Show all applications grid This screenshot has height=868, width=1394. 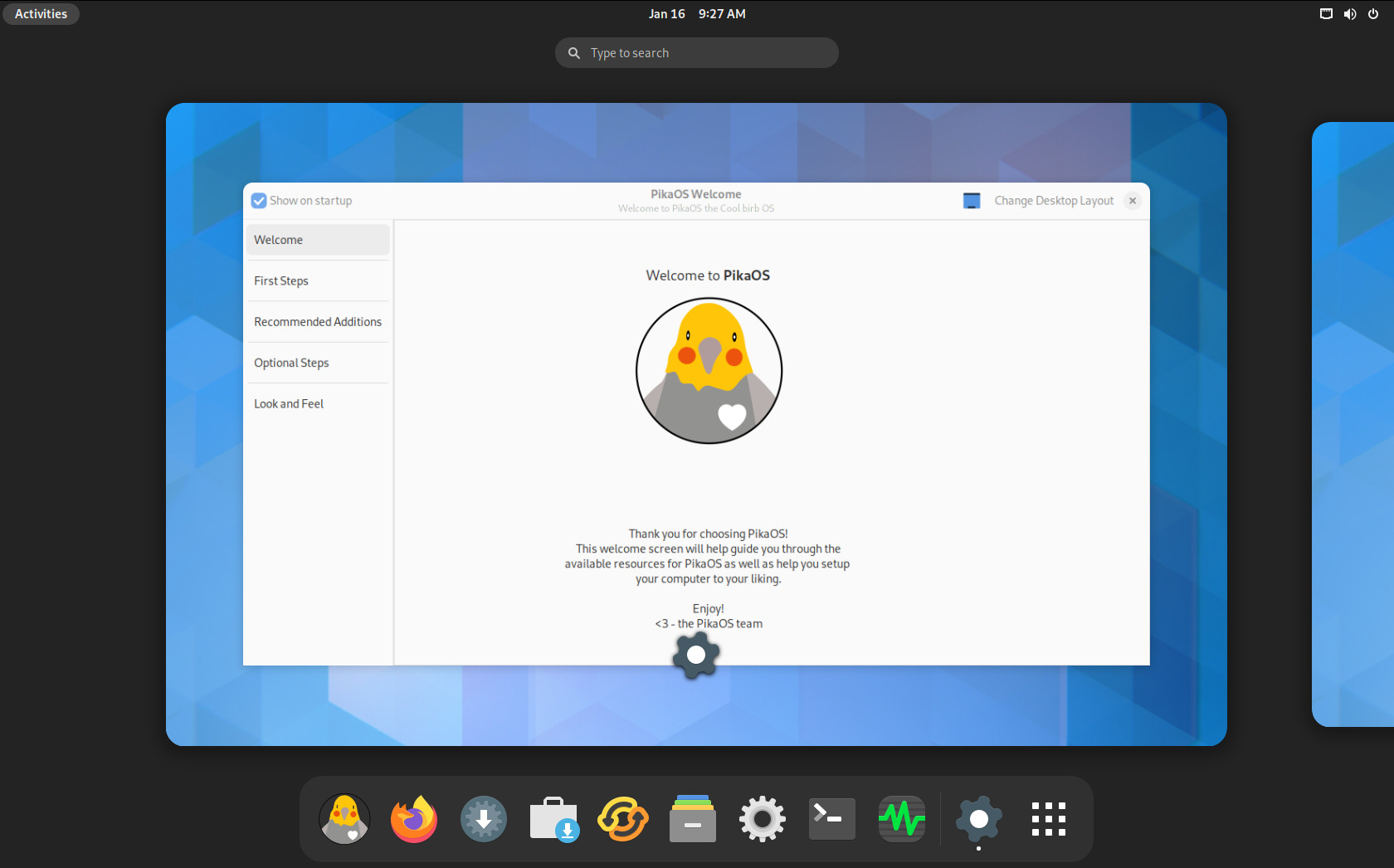[x=1049, y=819]
